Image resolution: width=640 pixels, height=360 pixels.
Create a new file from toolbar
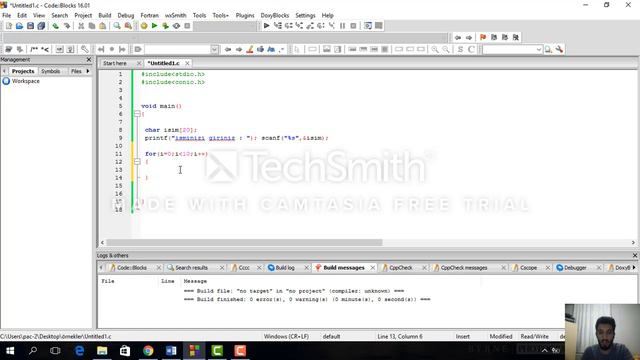pyautogui.click(x=9, y=26)
